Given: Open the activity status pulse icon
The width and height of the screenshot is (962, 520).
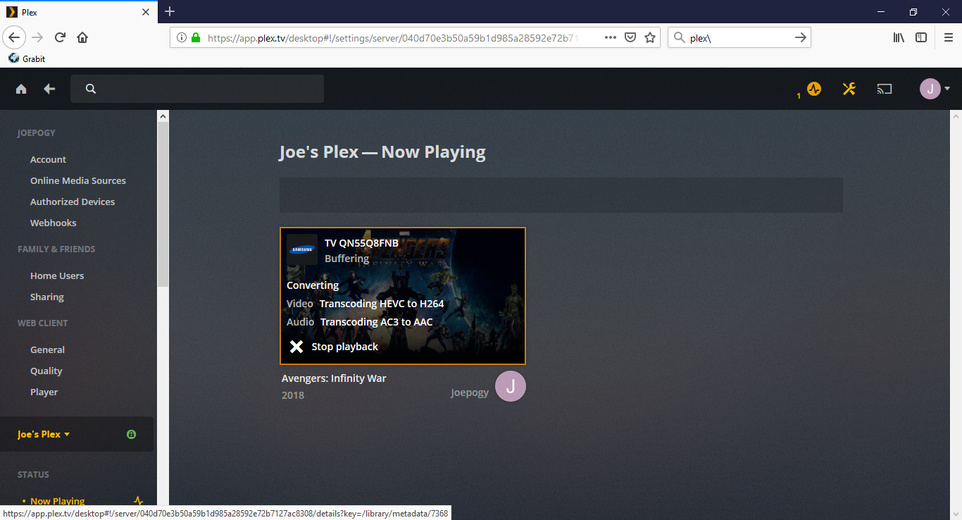Looking at the screenshot, I should pyautogui.click(x=814, y=89).
